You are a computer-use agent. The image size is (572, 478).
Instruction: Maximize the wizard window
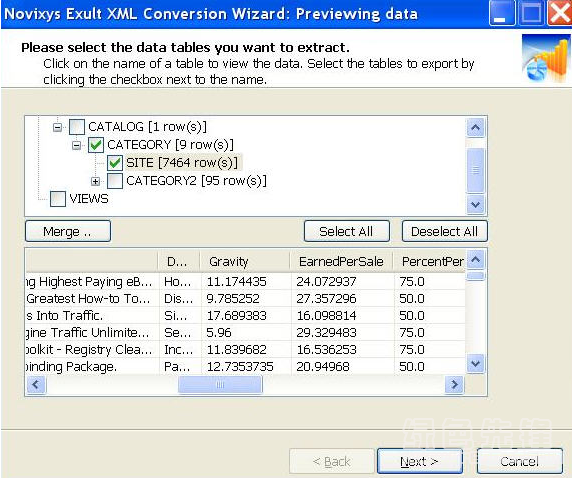(531, 14)
